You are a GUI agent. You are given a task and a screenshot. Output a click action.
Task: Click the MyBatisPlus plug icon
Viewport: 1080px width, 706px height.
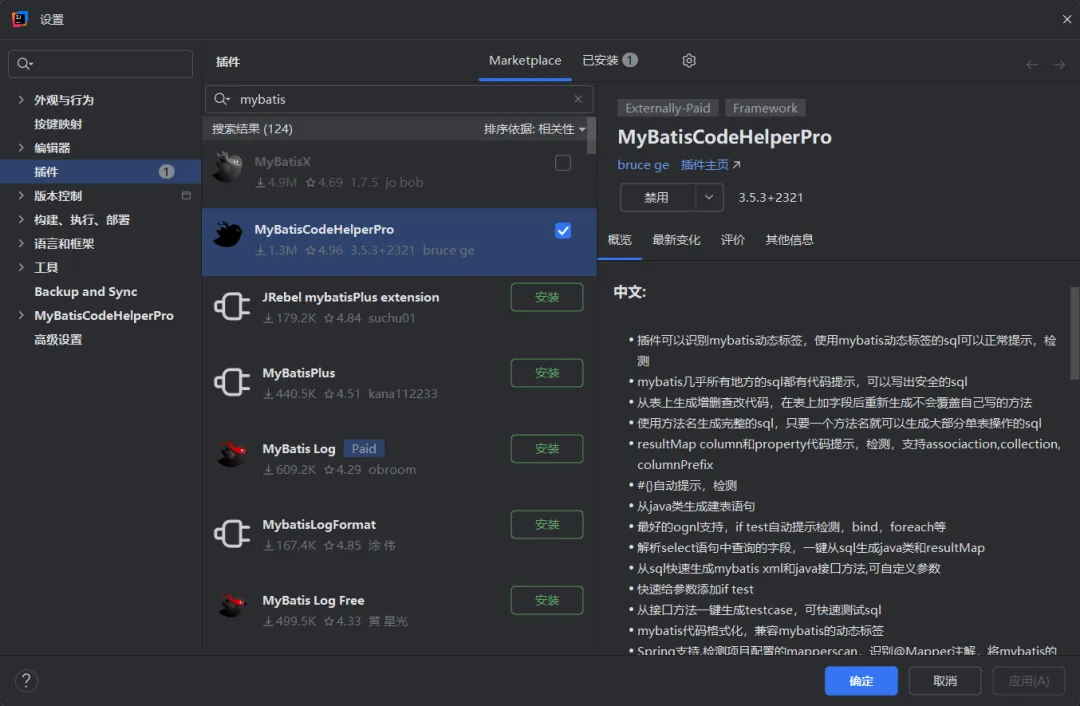pyautogui.click(x=232, y=382)
